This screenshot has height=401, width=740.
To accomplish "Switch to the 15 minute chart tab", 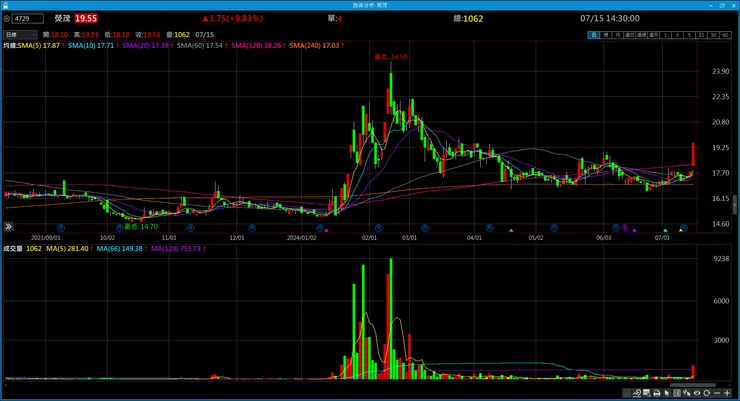I will 702,35.
